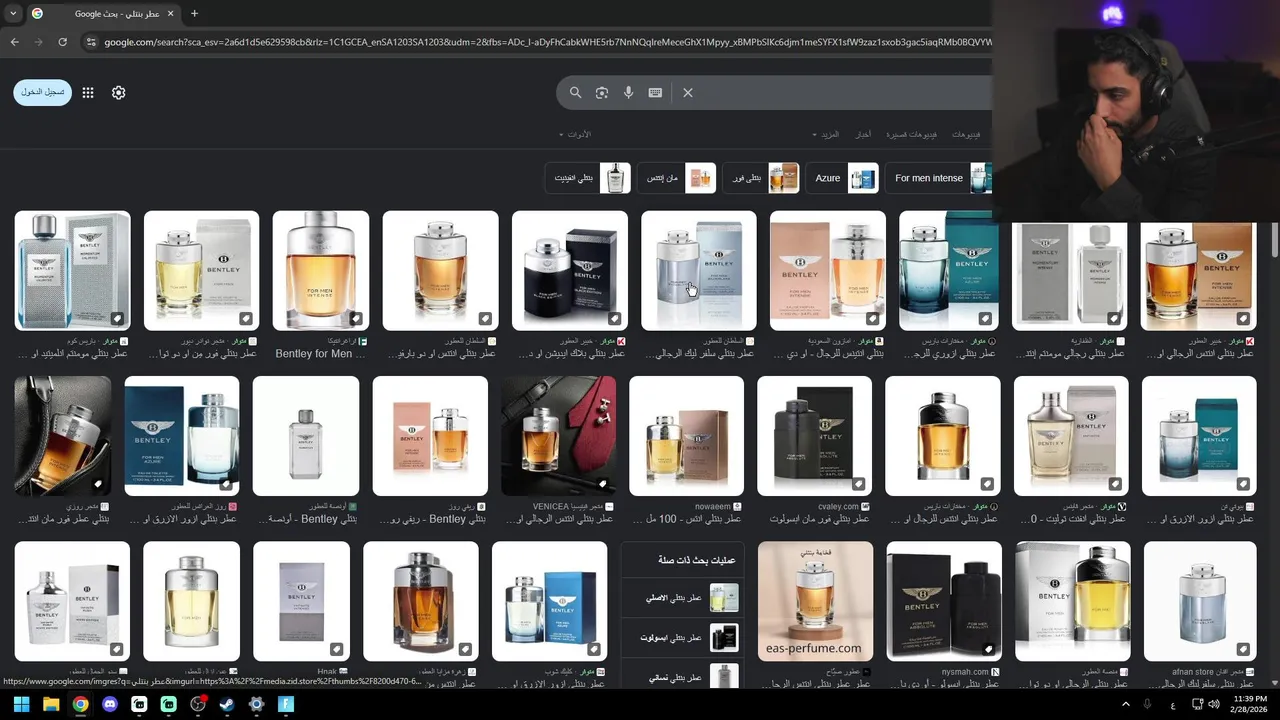Screen dimensions: 1280x720
Task: Select the Azure filter chip
Action: [x=843, y=178]
